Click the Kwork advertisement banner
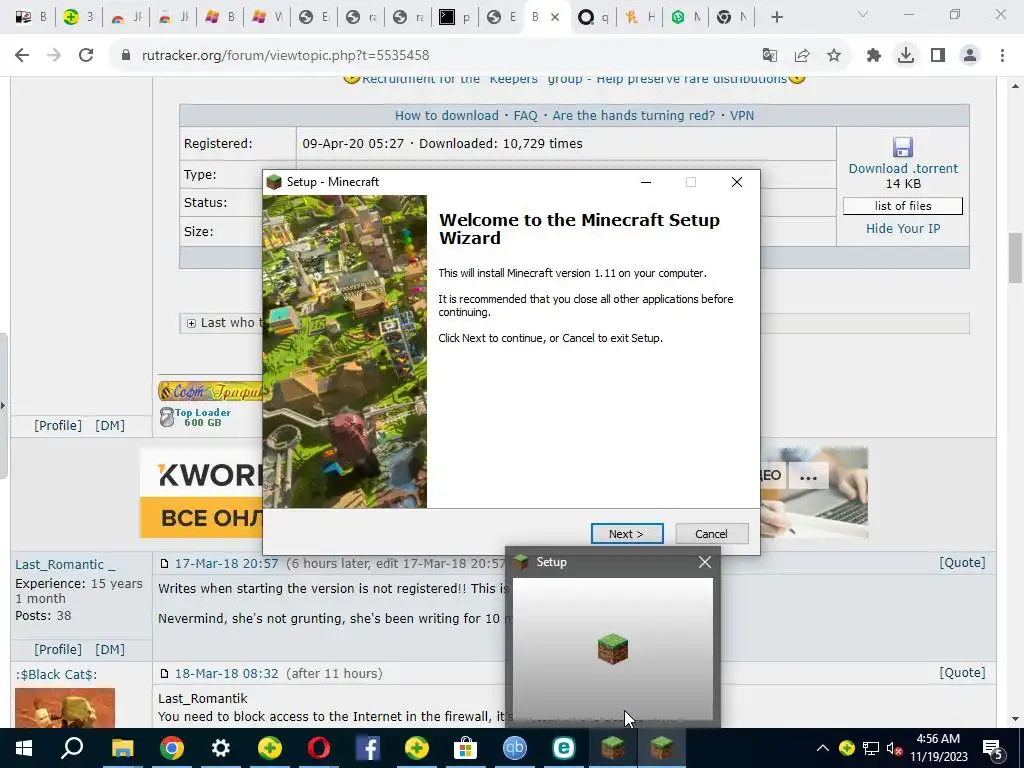 pos(202,492)
